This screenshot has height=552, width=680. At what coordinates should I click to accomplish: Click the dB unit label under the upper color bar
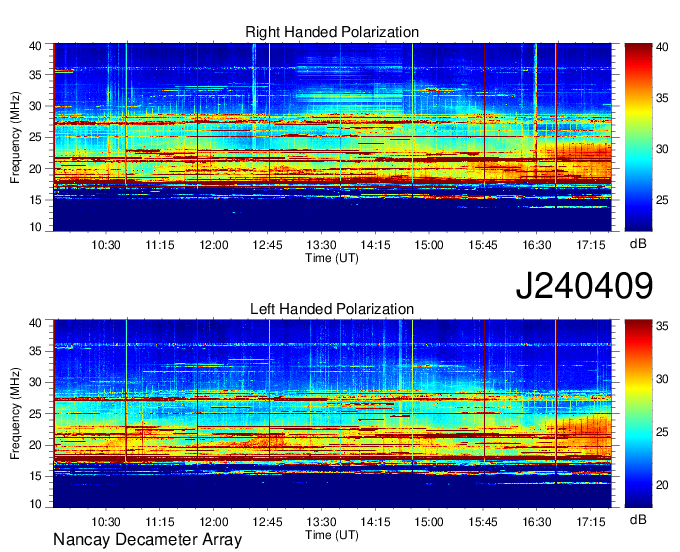[638, 244]
